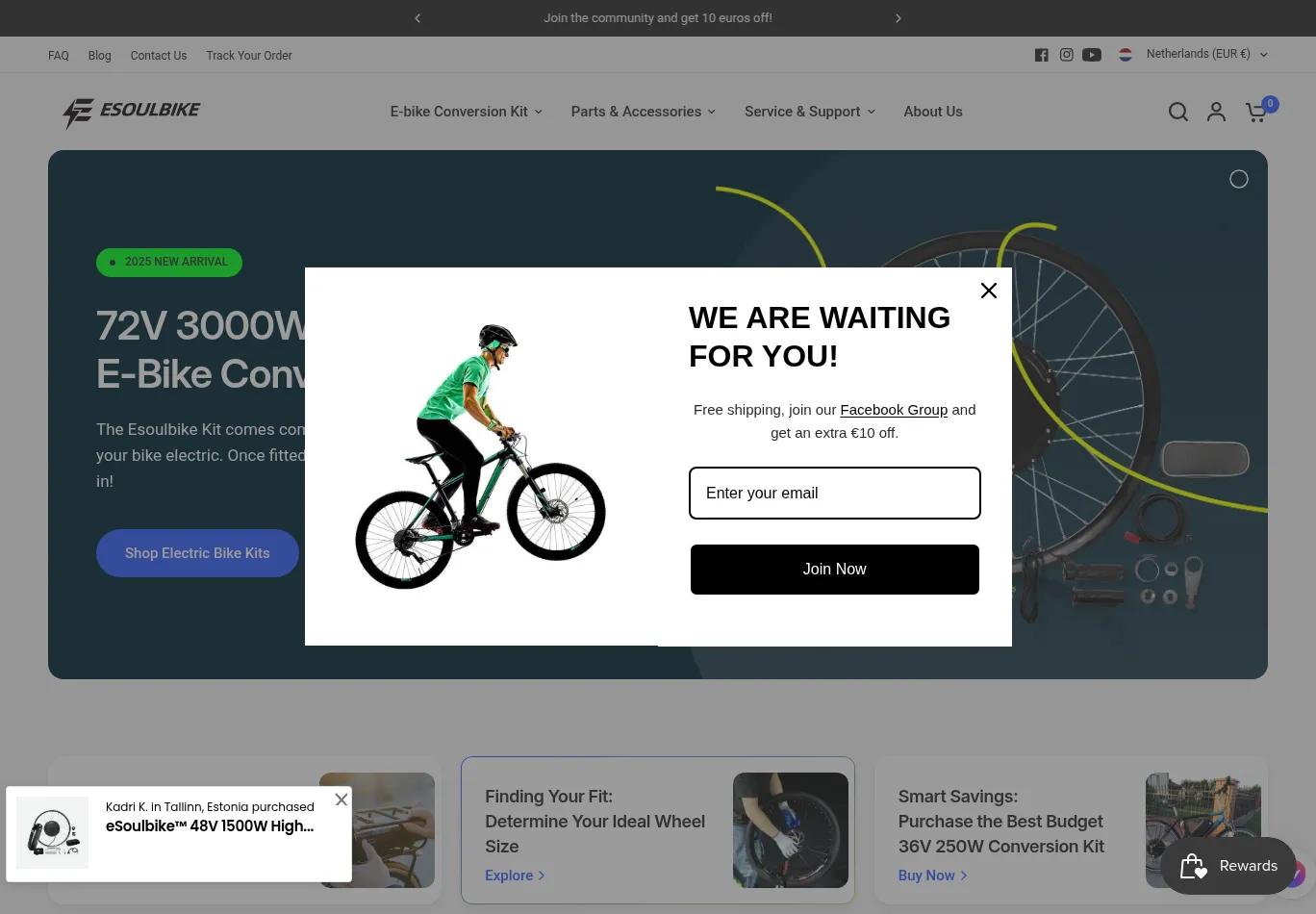Open the Service & Support menu

click(x=810, y=112)
